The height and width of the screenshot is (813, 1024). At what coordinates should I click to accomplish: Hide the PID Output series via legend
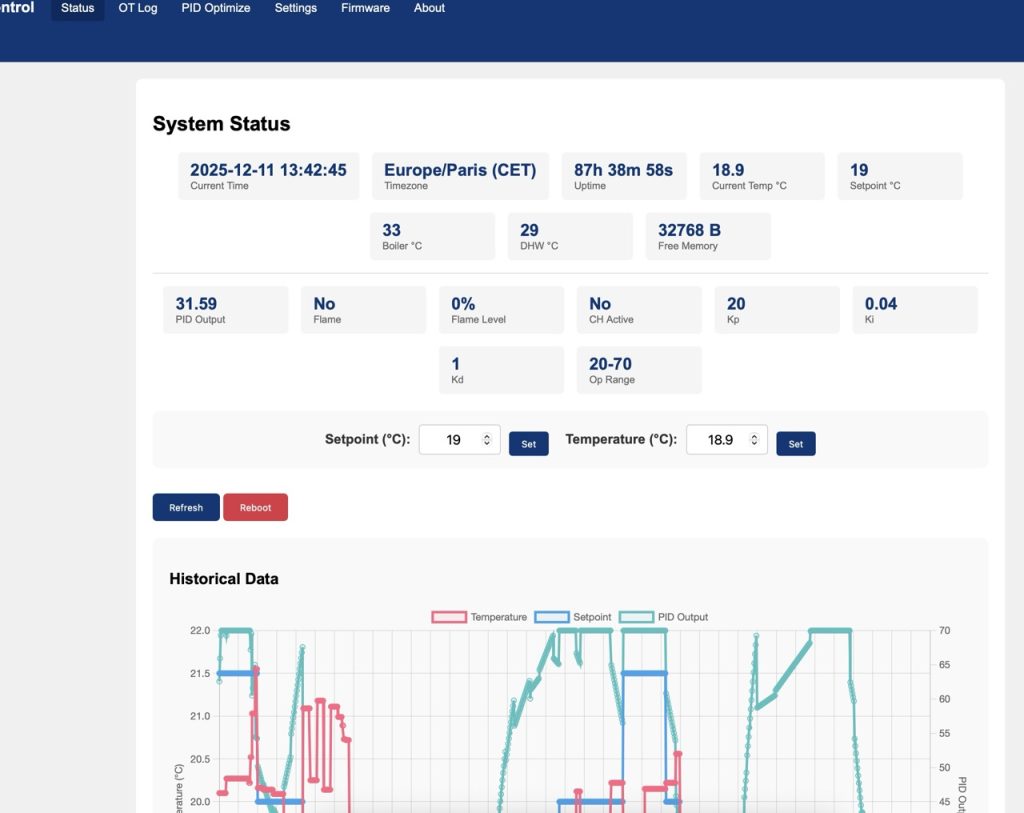tap(664, 617)
